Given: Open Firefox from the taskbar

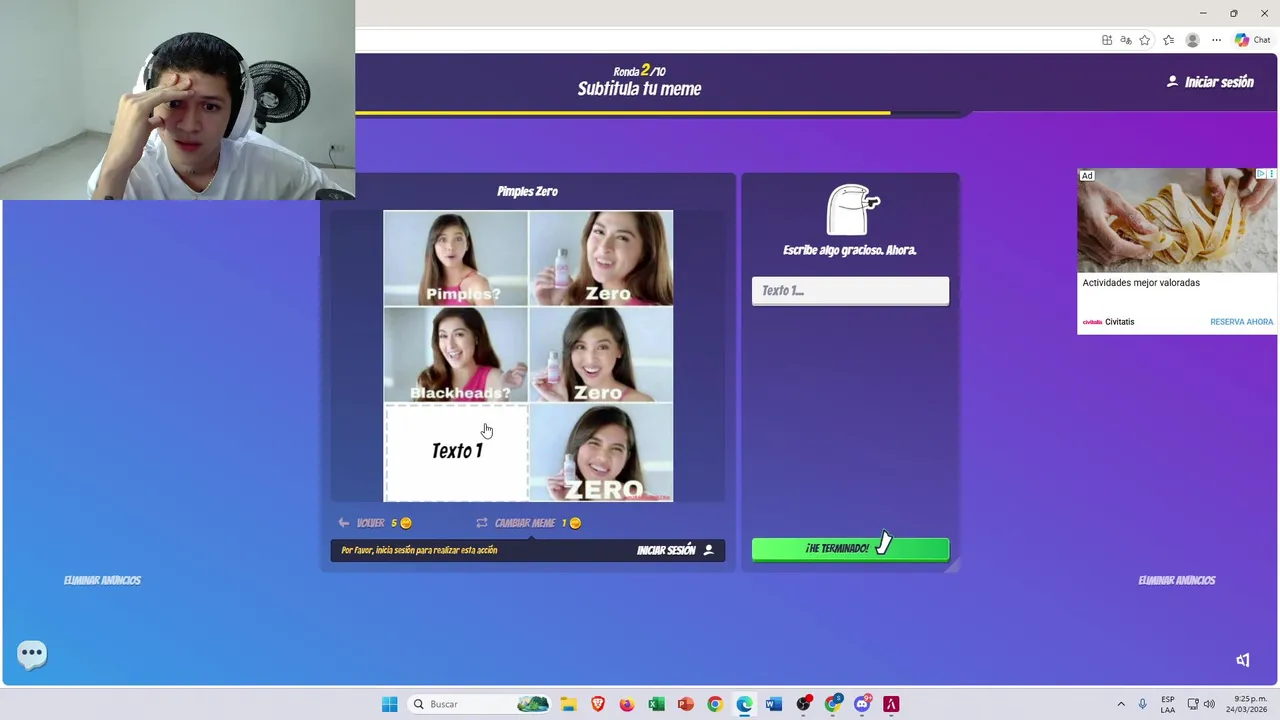Looking at the screenshot, I should coord(627,704).
